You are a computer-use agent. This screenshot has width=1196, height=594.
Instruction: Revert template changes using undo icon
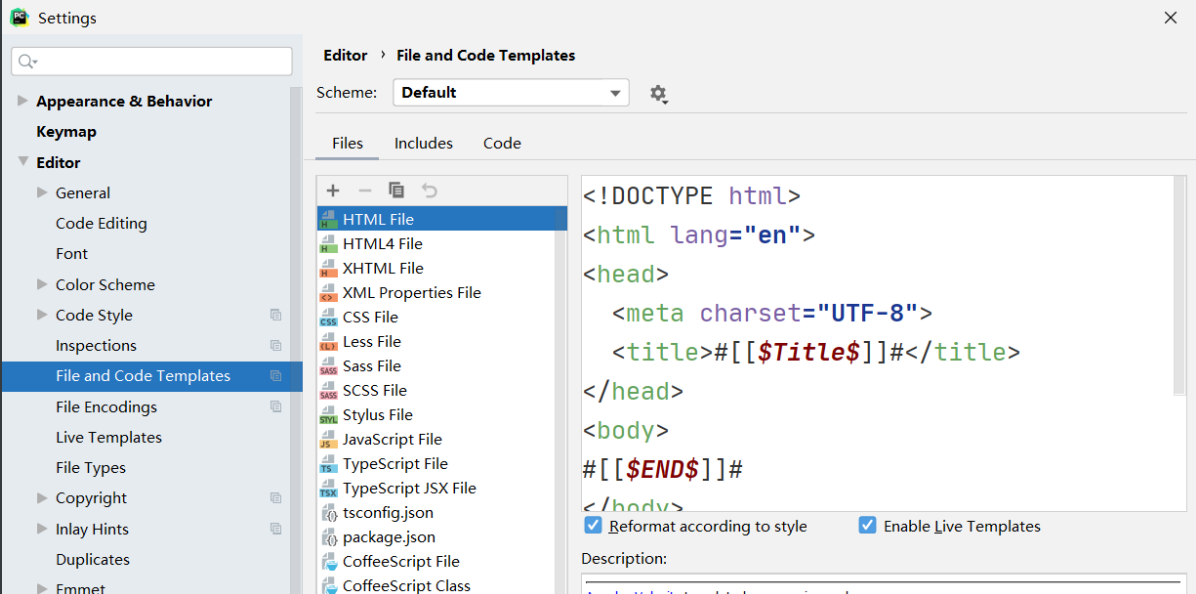pyautogui.click(x=429, y=191)
